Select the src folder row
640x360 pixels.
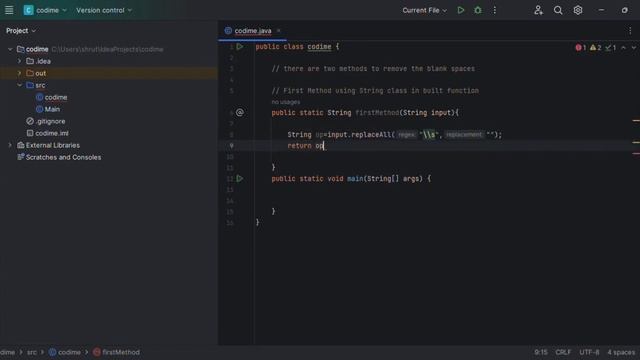pyautogui.click(x=109, y=85)
